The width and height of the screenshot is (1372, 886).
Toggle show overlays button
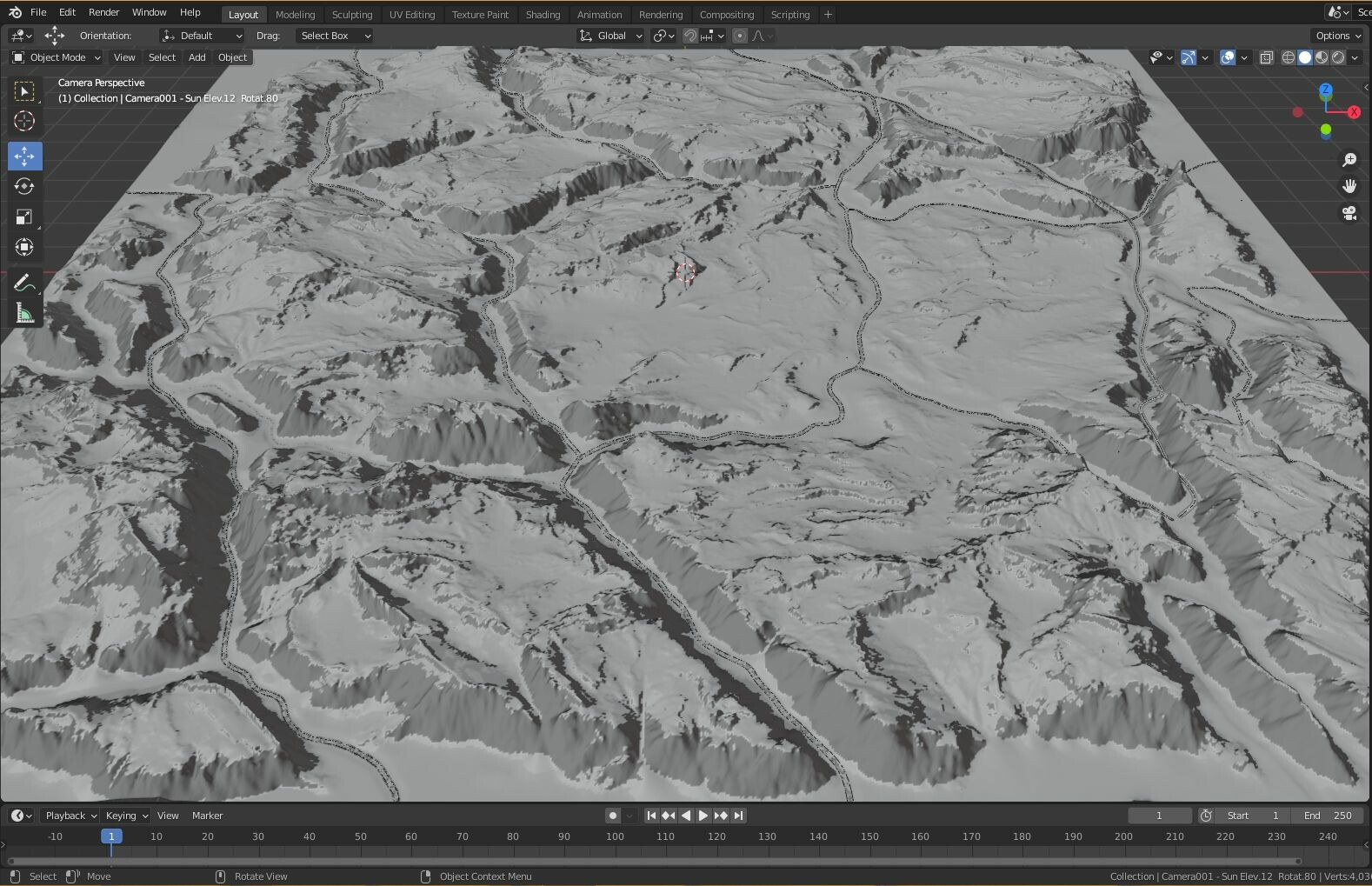[1228, 57]
